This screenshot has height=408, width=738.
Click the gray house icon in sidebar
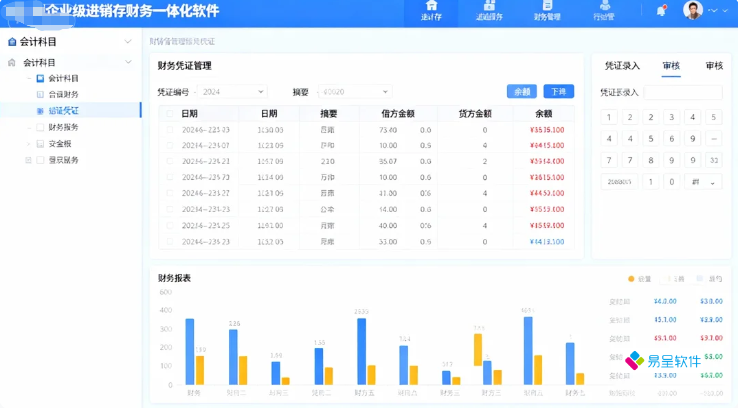[12, 62]
